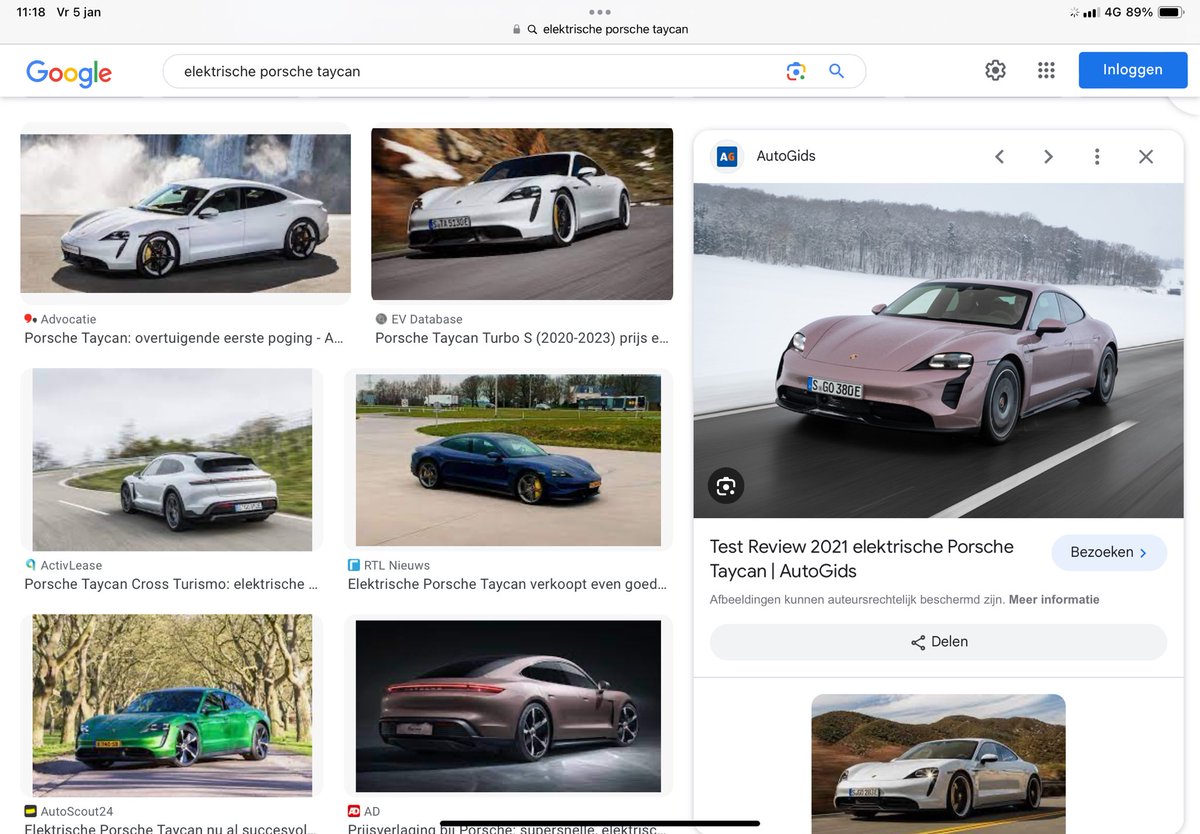Viewport: 1200px width, 834px height.
Task: Click 'Porsche Taycan: overtuigende eerste poging' caption
Action: pos(184,338)
